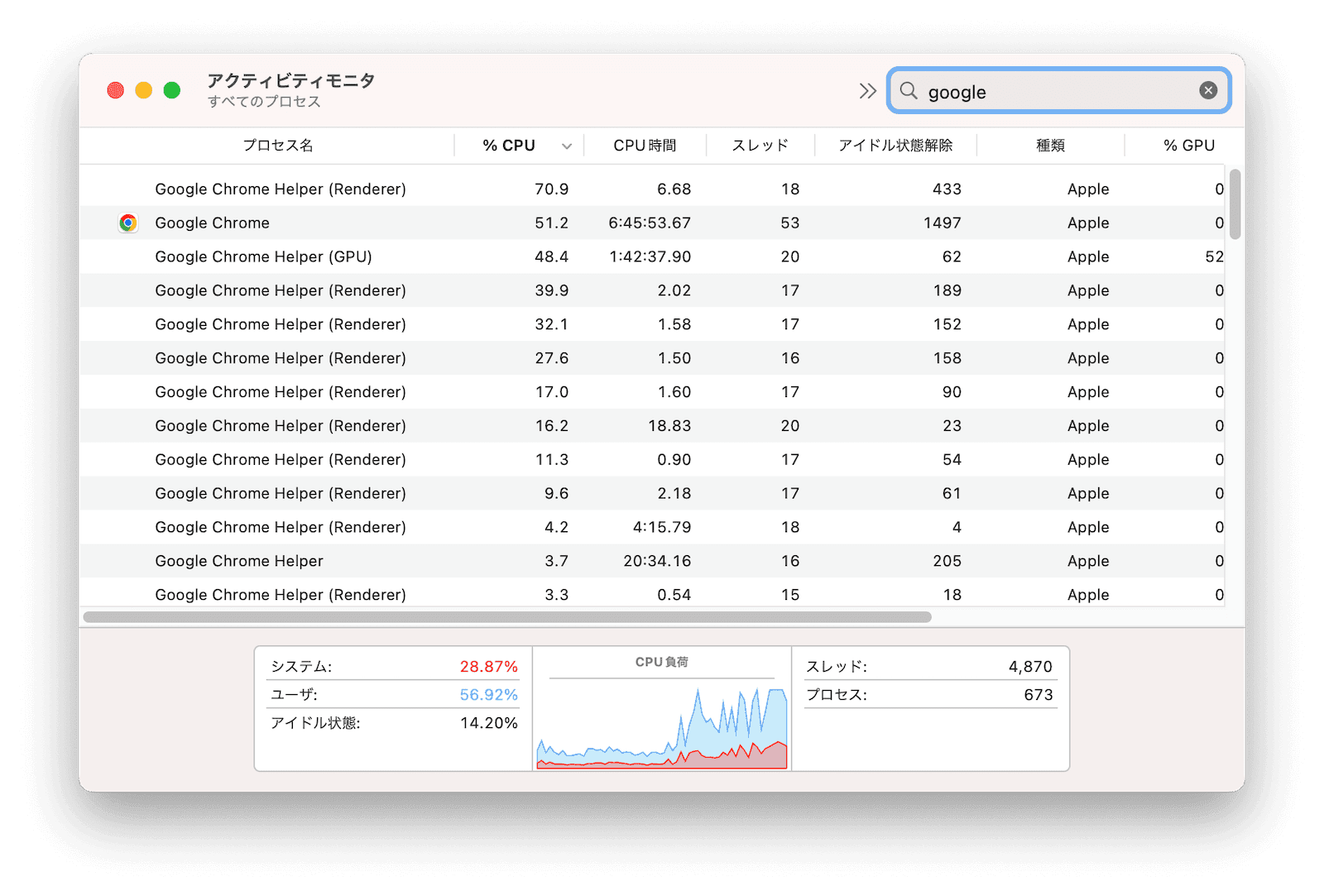
Task: Zoom window with green button
Action: [172, 90]
